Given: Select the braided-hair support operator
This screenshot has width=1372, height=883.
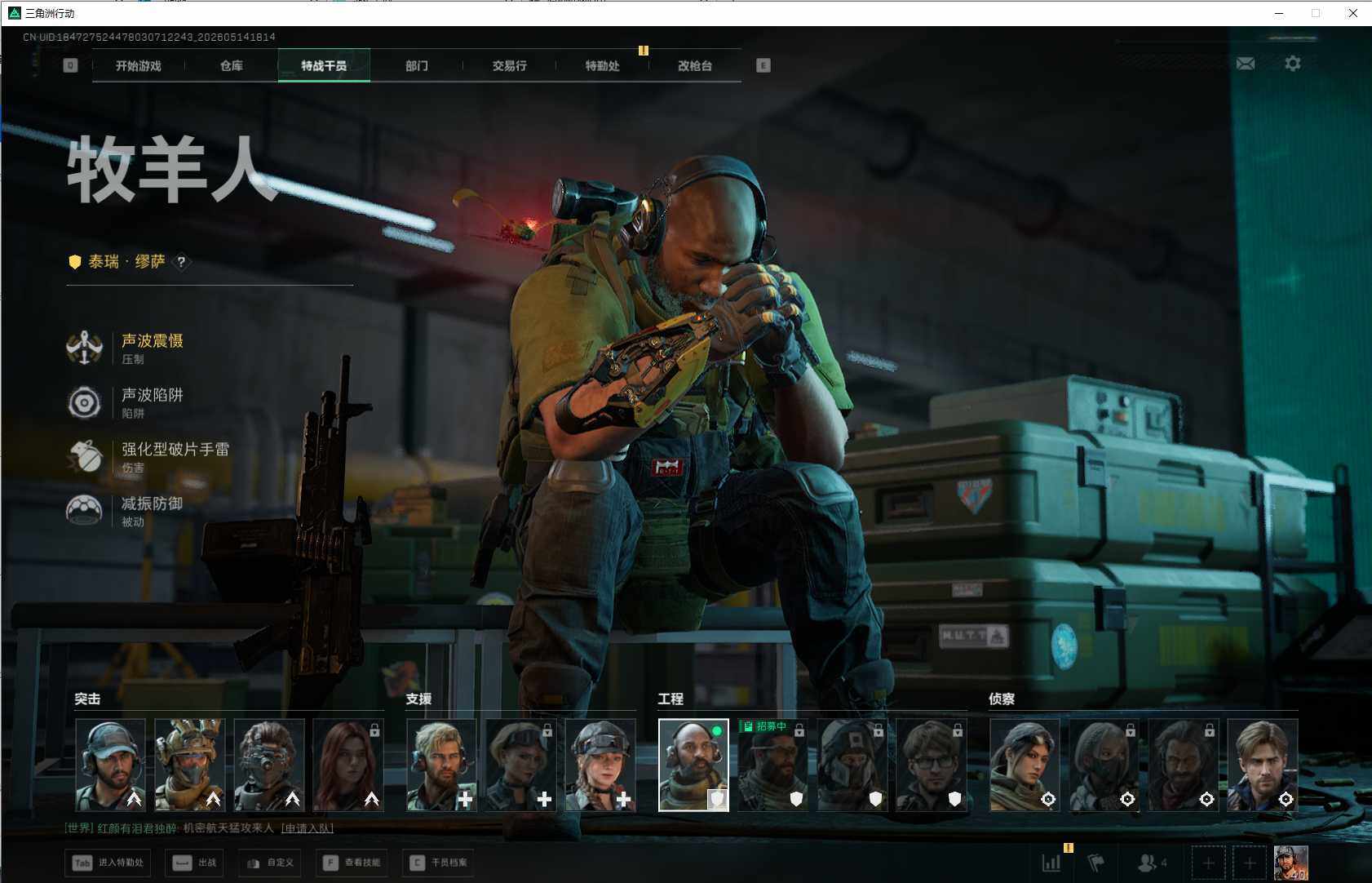Looking at the screenshot, I should coord(600,765).
